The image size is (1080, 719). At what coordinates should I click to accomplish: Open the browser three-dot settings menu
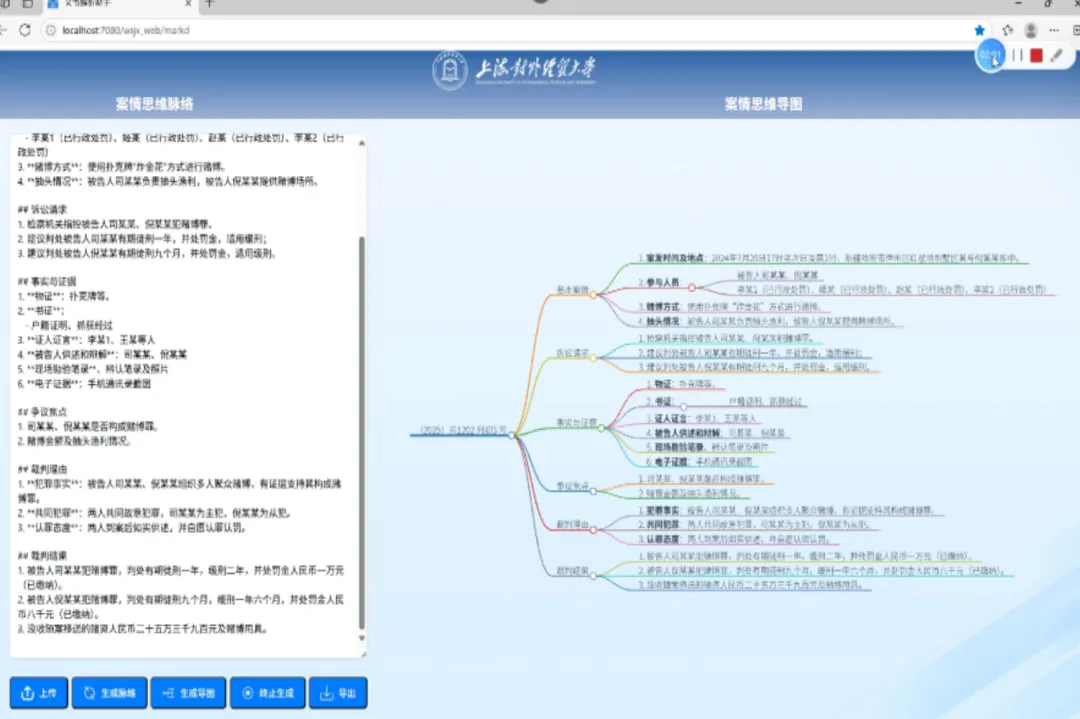click(1054, 30)
